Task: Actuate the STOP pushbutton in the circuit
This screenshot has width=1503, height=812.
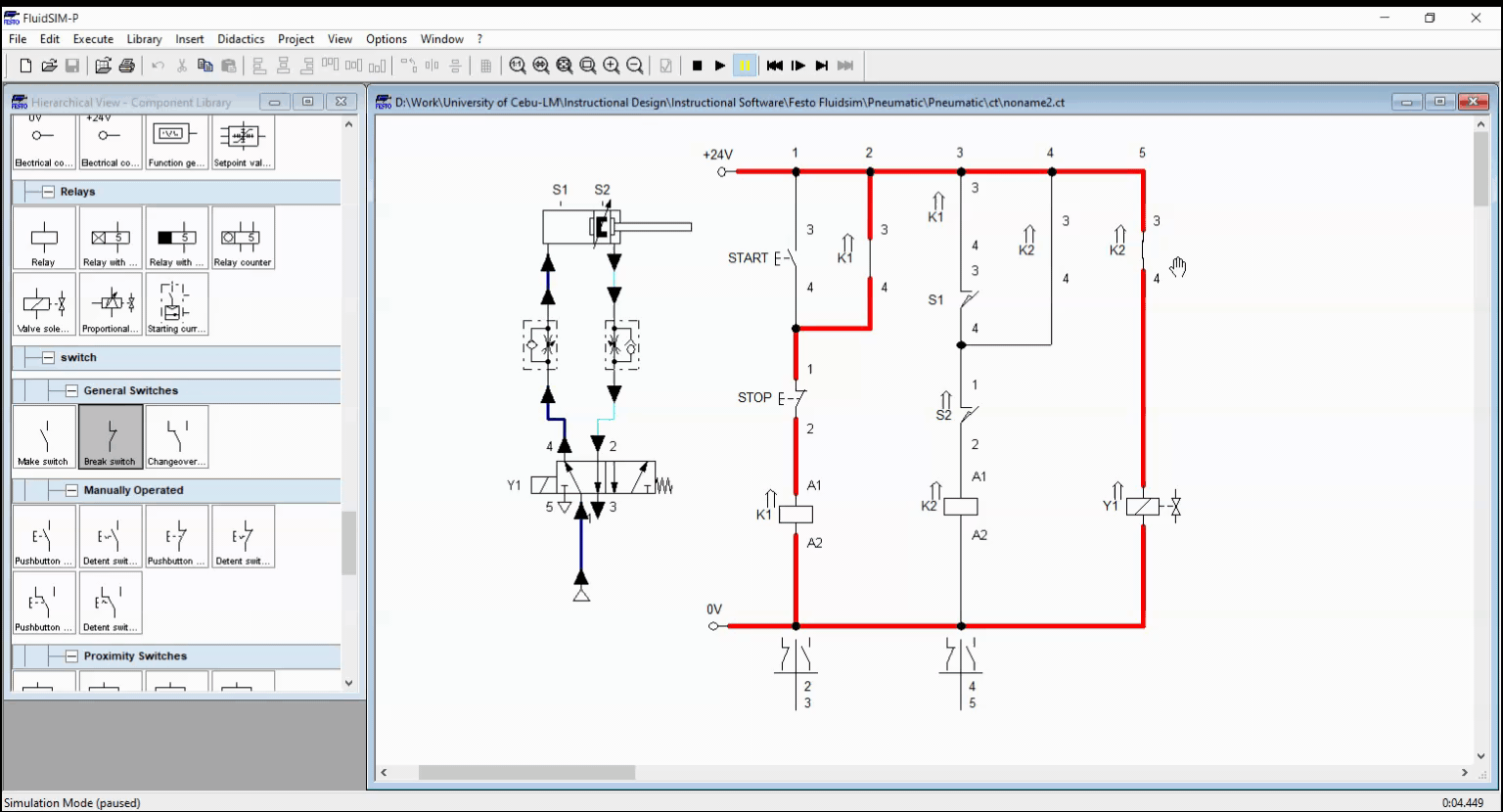Action: [794, 398]
